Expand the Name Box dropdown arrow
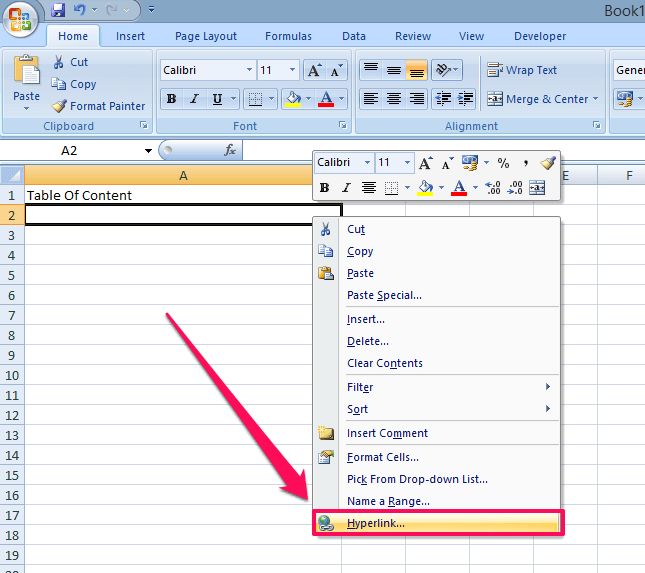The width and height of the screenshot is (645, 573). coord(148,151)
